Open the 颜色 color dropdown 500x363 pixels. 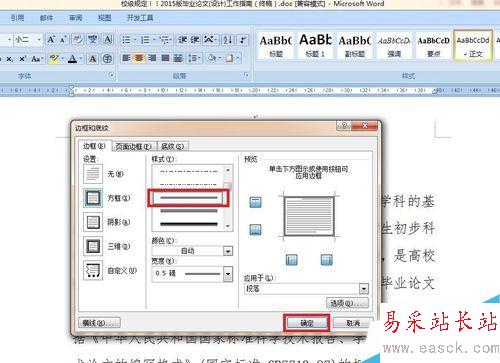(228, 251)
